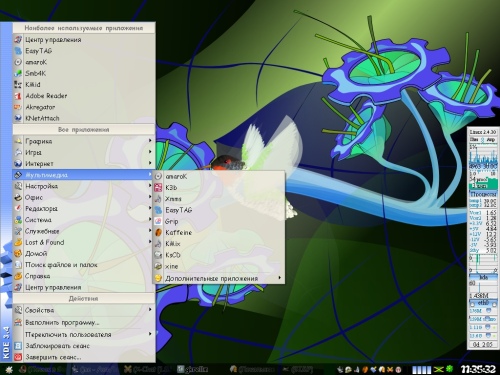
Task: Open Xmms player from submenu
Action: pyautogui.click(x=219, y=199)
